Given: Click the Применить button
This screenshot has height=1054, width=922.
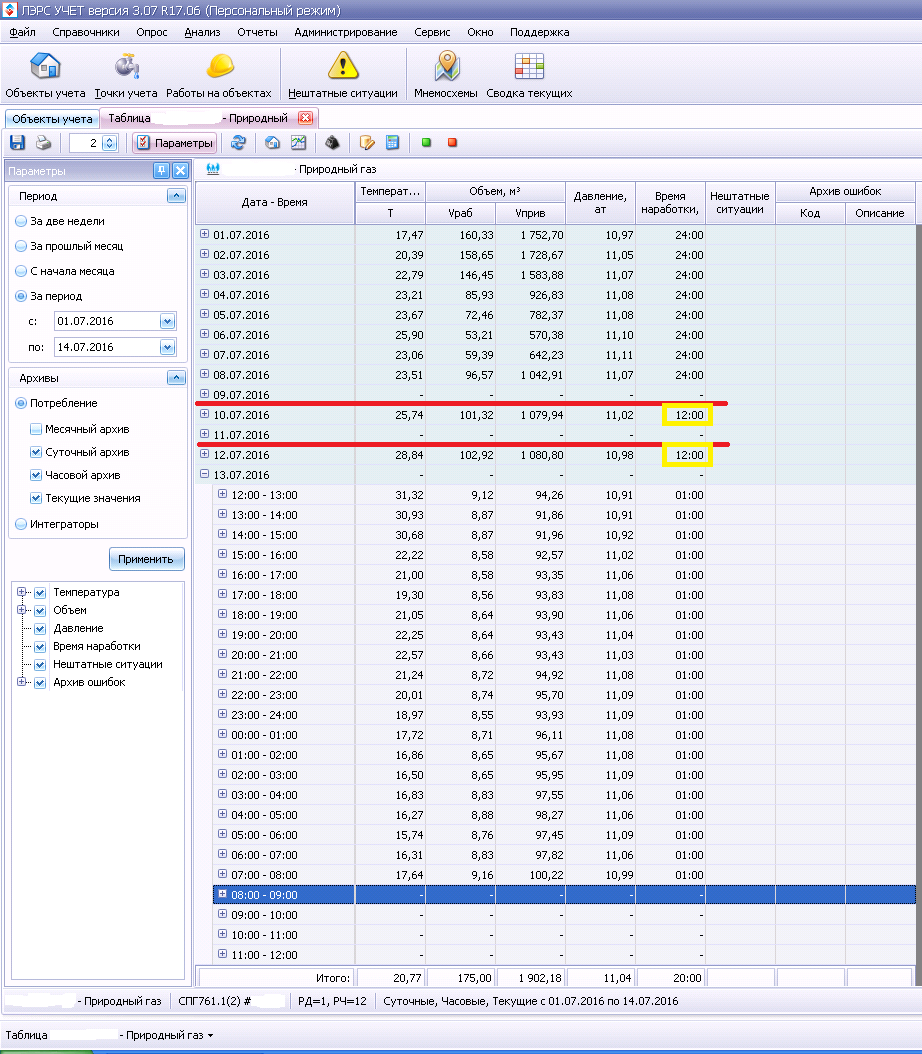Looking at the screenshot, I should pos(146,559).
